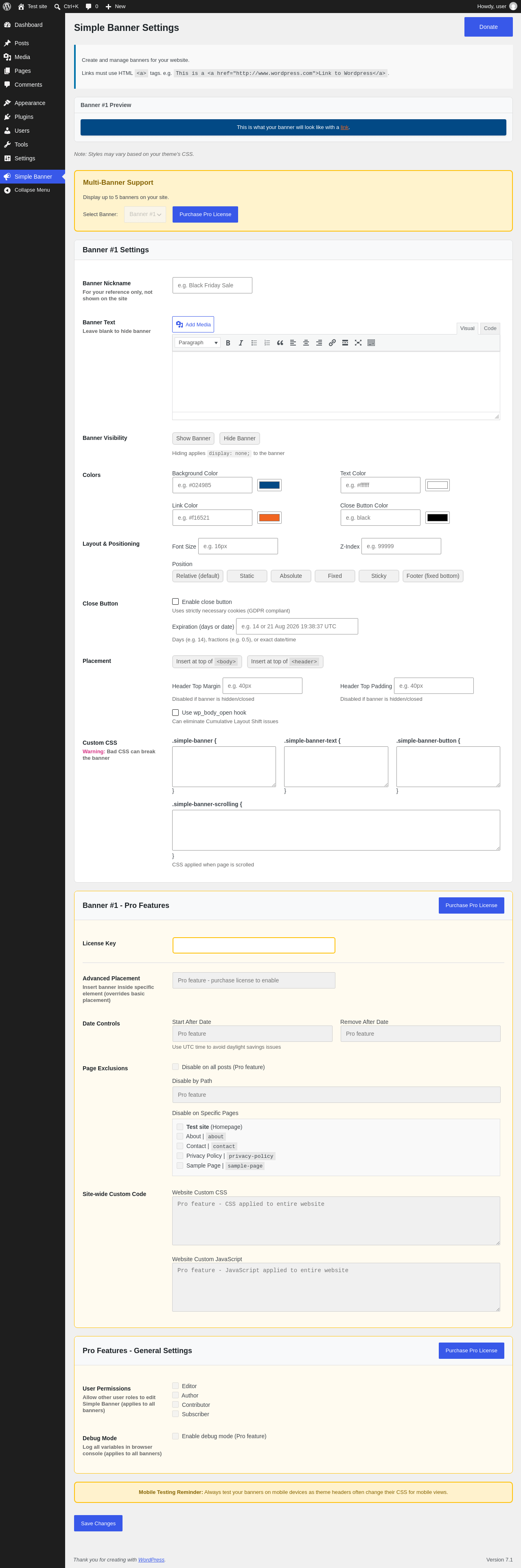Focus the Font Size field
Image resolution: width=521 pixels, height=1568 pixels.
click(x=238, y=546)
